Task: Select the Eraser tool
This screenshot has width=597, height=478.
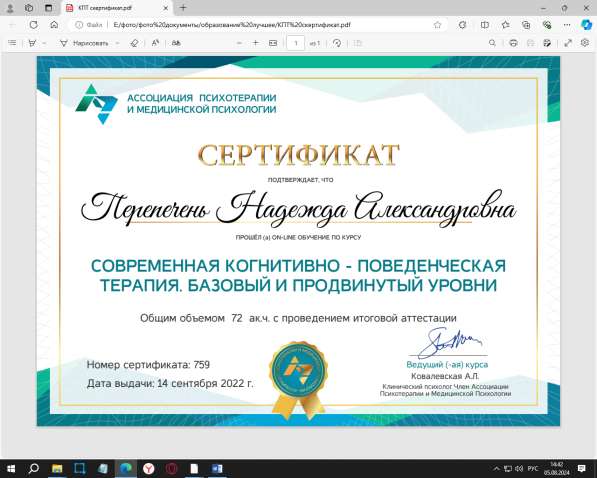Action: pyautogui.click(x=134, y=43)
